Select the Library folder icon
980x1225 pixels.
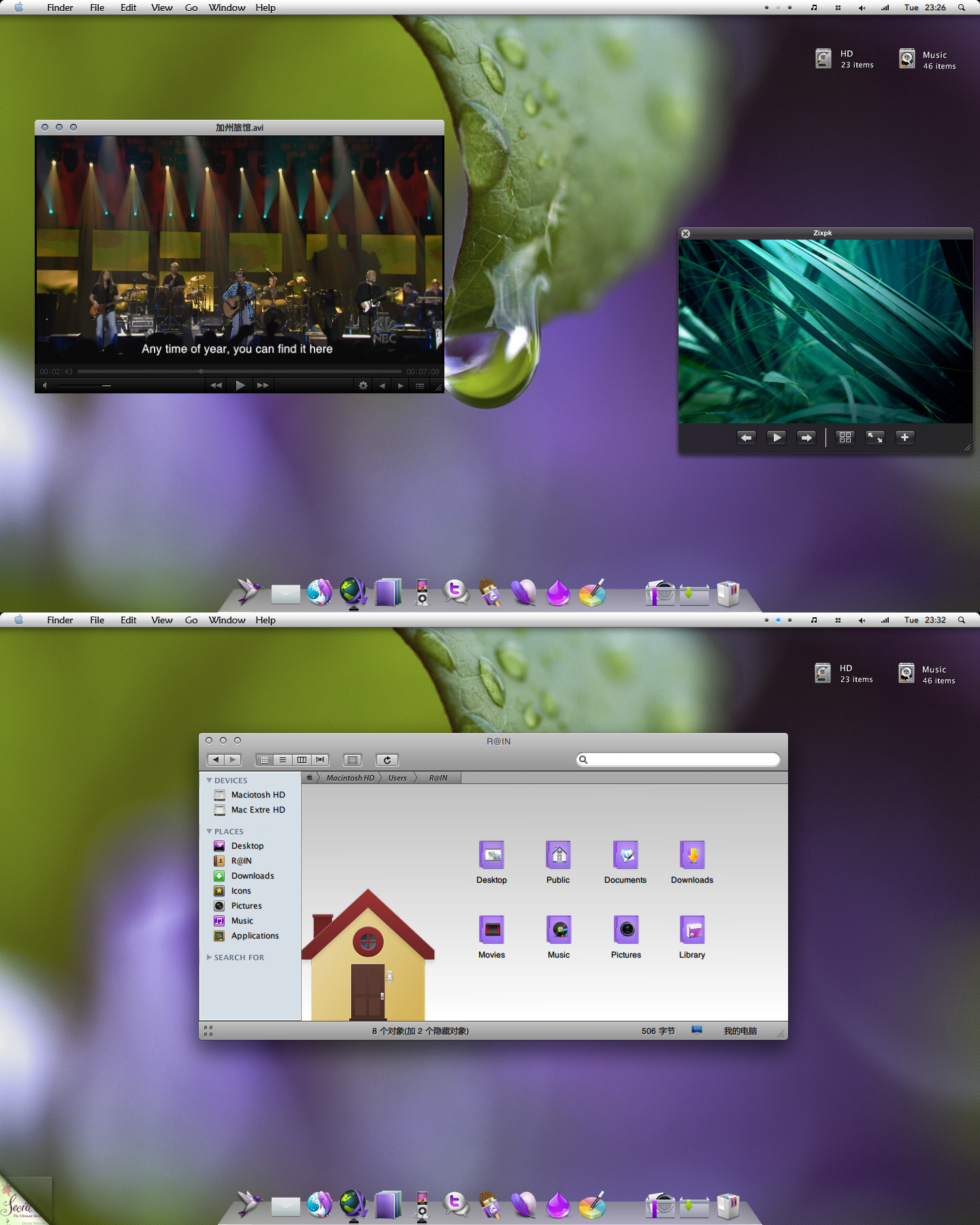pos(692,930)
